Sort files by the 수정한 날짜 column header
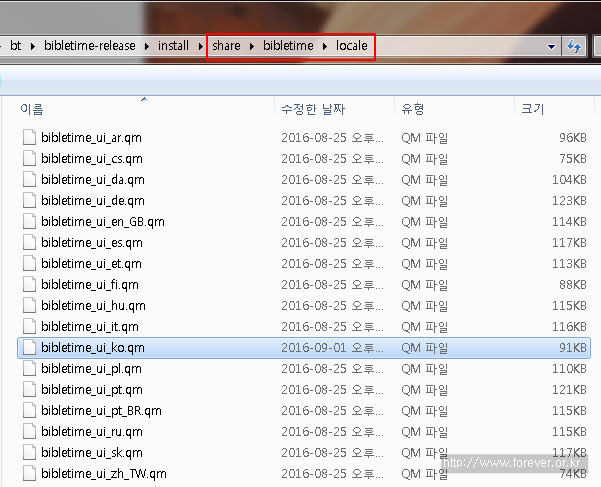 point(313,109)
